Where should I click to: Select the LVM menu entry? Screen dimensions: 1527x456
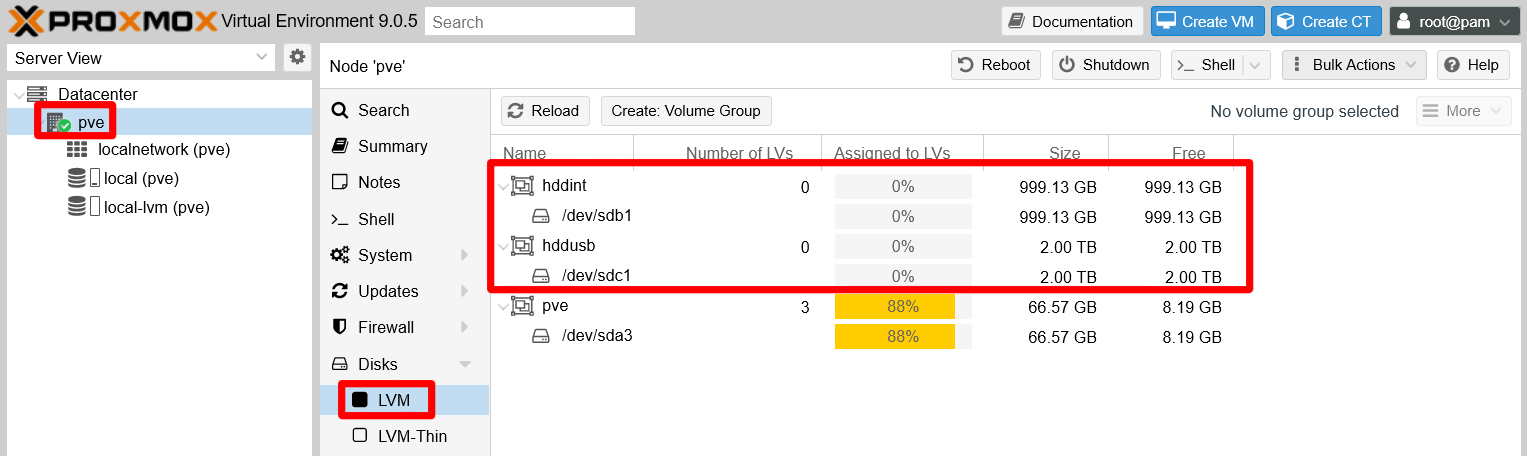(x=404, y=400)
